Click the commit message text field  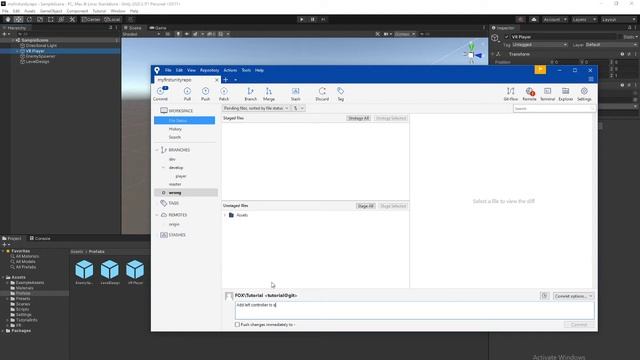[x=414, y=311]
